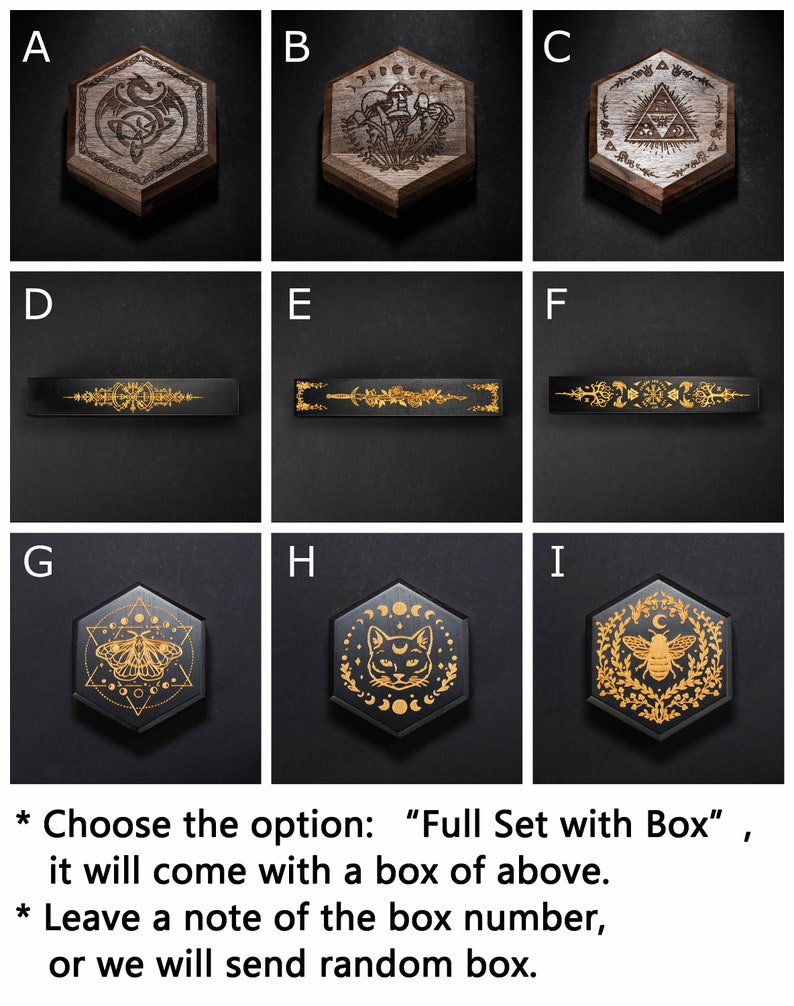Image resolution: width=794 pixels, height=1006 pixels.
Task: Pick the golden bee wreath box I
Action: pyautogui.click(x=659, y=657)
